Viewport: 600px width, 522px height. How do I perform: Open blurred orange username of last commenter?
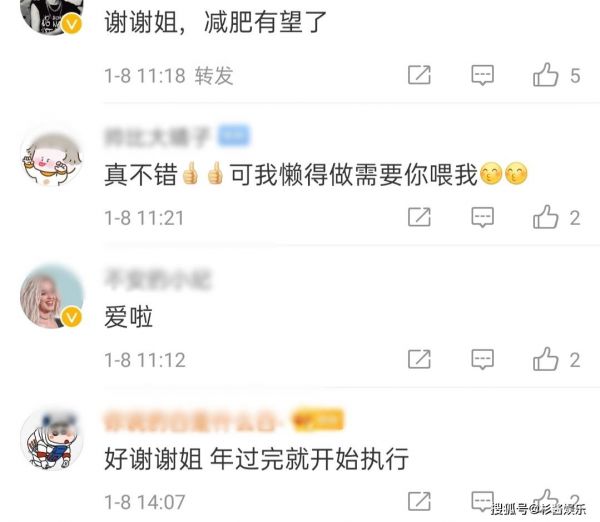point(190,421)
